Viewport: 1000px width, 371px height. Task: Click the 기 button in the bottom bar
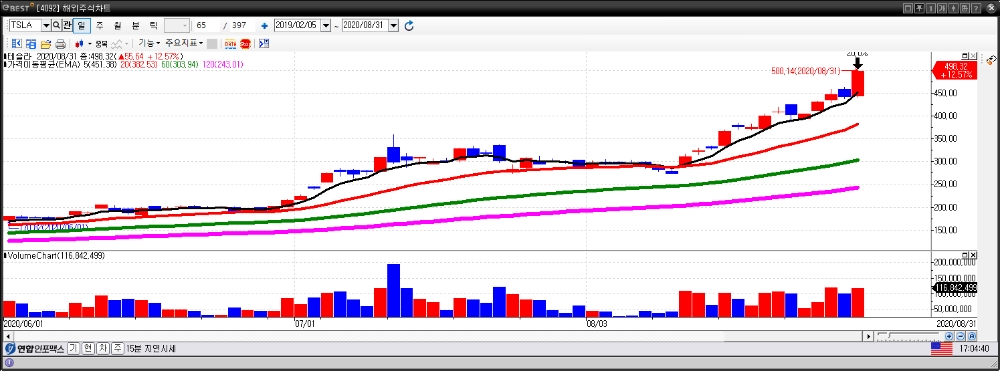click(73, 349)
